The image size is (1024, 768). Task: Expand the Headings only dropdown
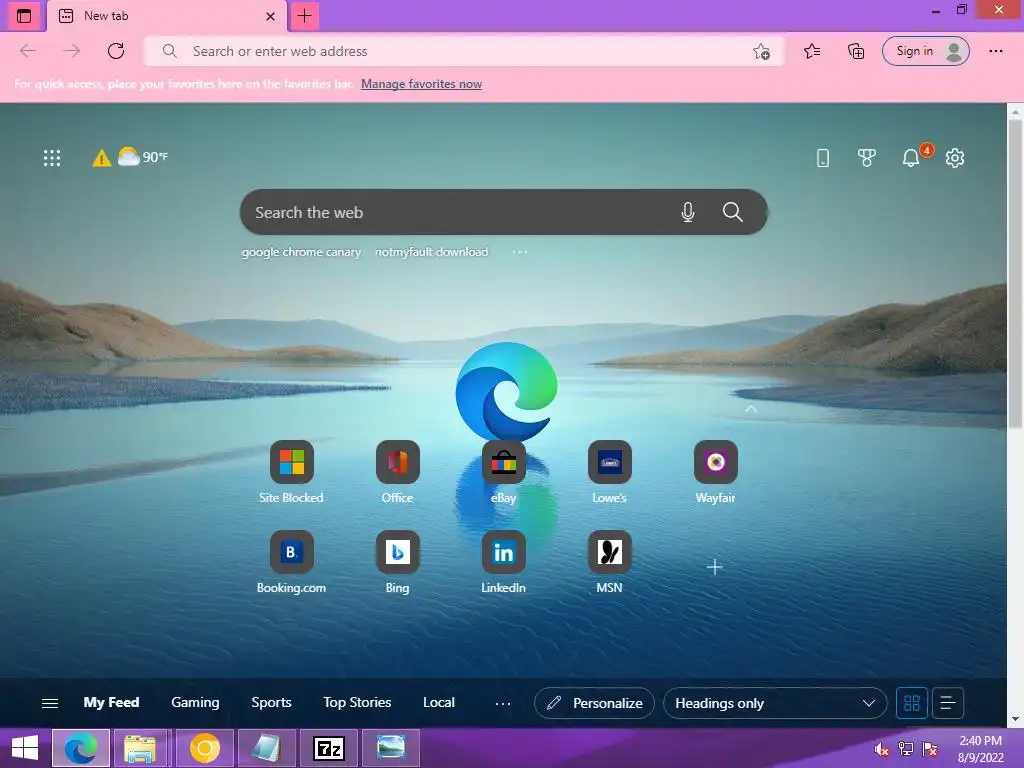775,703
